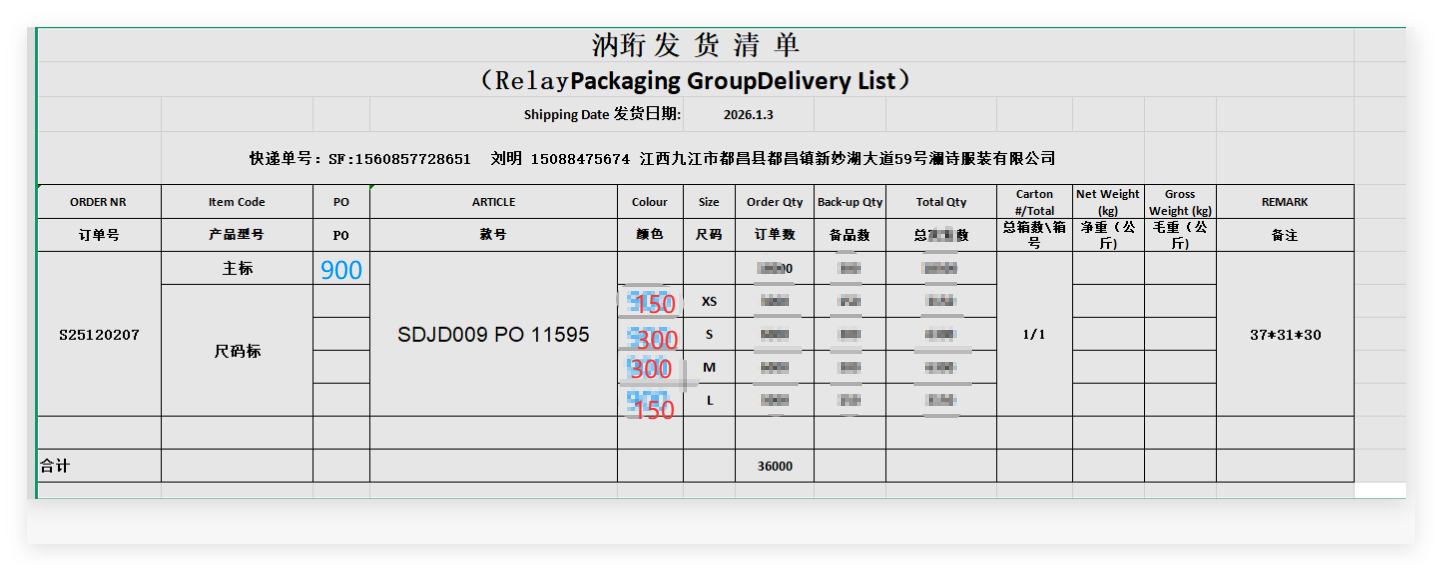The image size is (1442, 571).
Task: Select order number cell S25120207
Action: coord(98,335)
